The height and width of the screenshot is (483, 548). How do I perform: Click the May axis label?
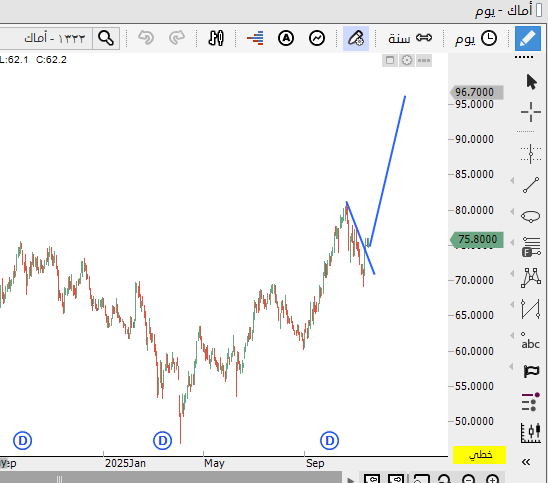[214, 463]
